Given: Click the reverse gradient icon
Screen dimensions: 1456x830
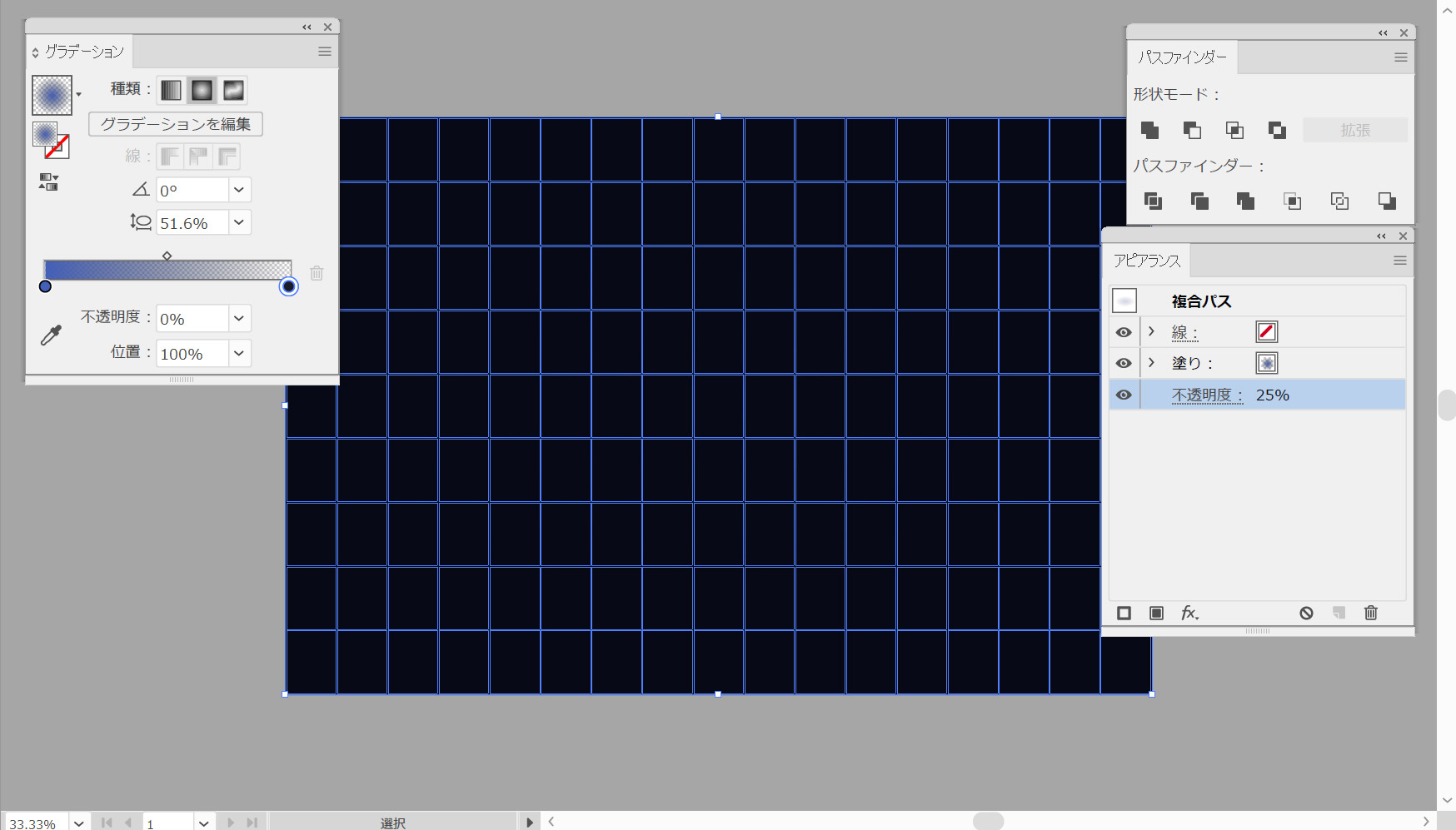Looking at the screenshot, I should (48, 182).
